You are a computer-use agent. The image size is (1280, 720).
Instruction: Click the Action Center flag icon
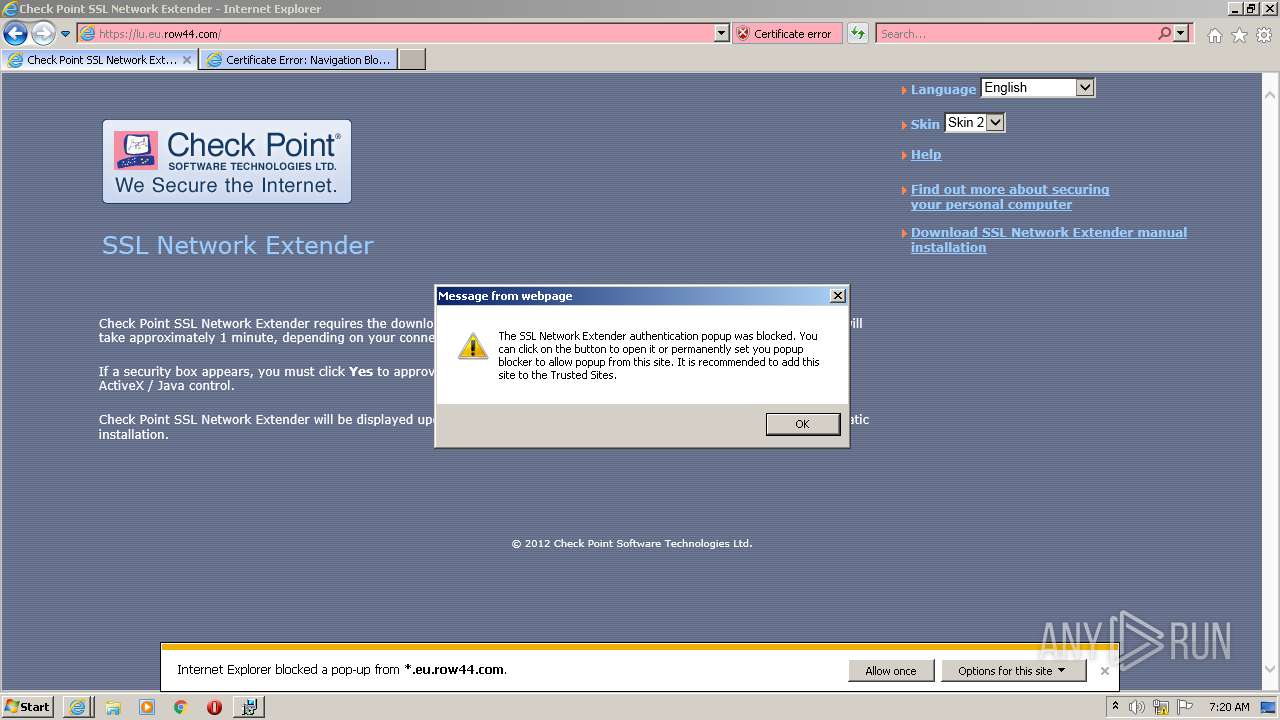click(1185, 707)
